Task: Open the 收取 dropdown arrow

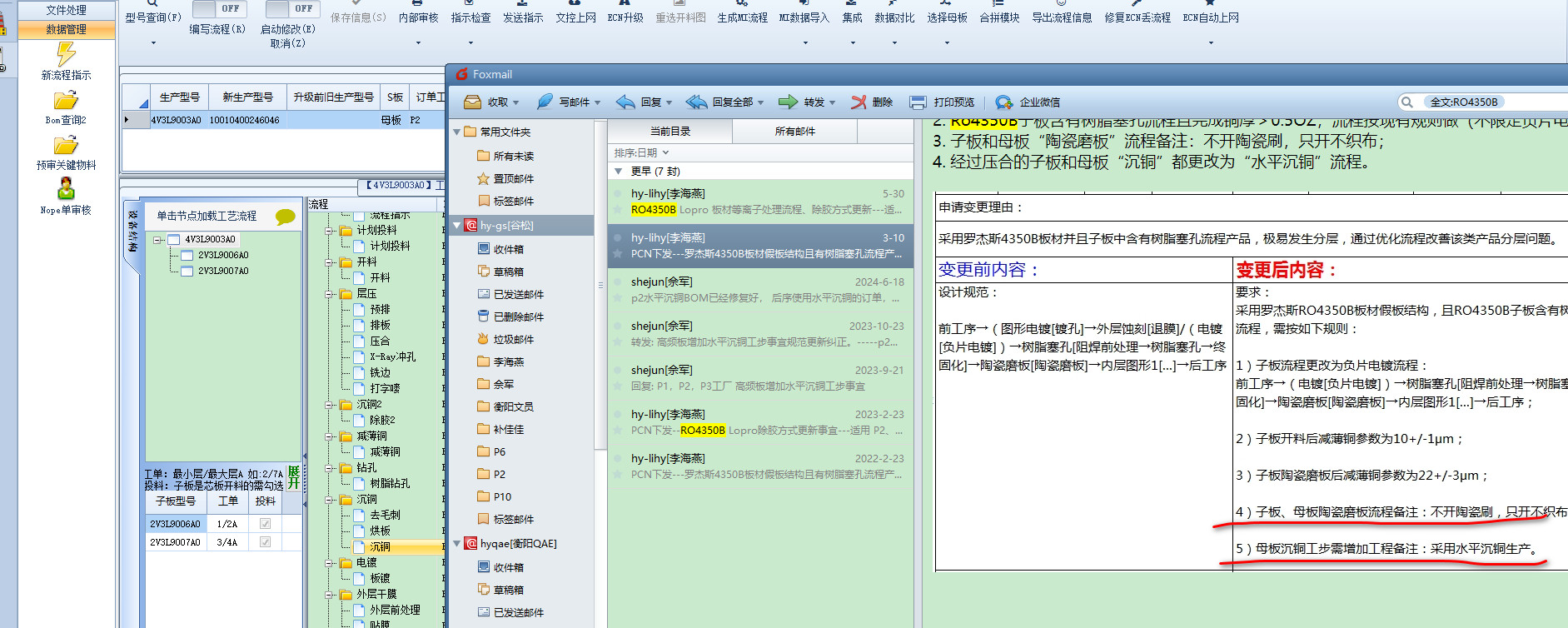Action: [516, 102]
